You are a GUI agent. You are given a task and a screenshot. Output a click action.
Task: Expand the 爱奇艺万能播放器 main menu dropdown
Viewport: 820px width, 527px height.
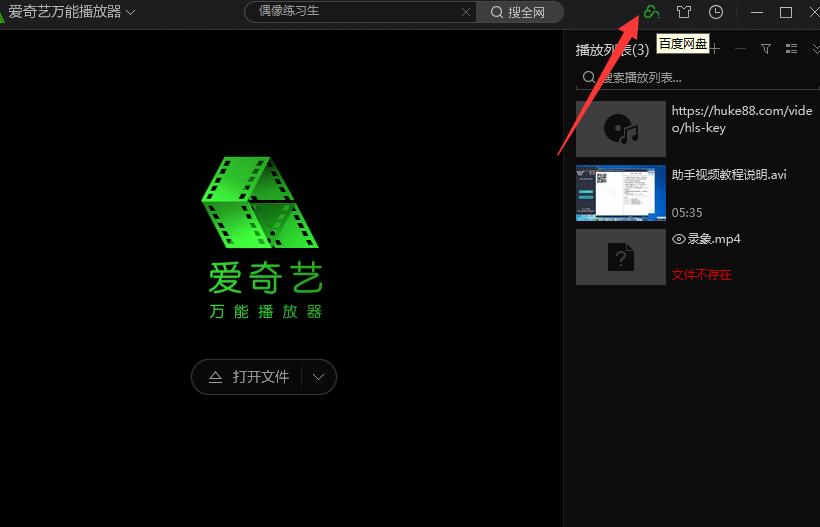[131, 12]
